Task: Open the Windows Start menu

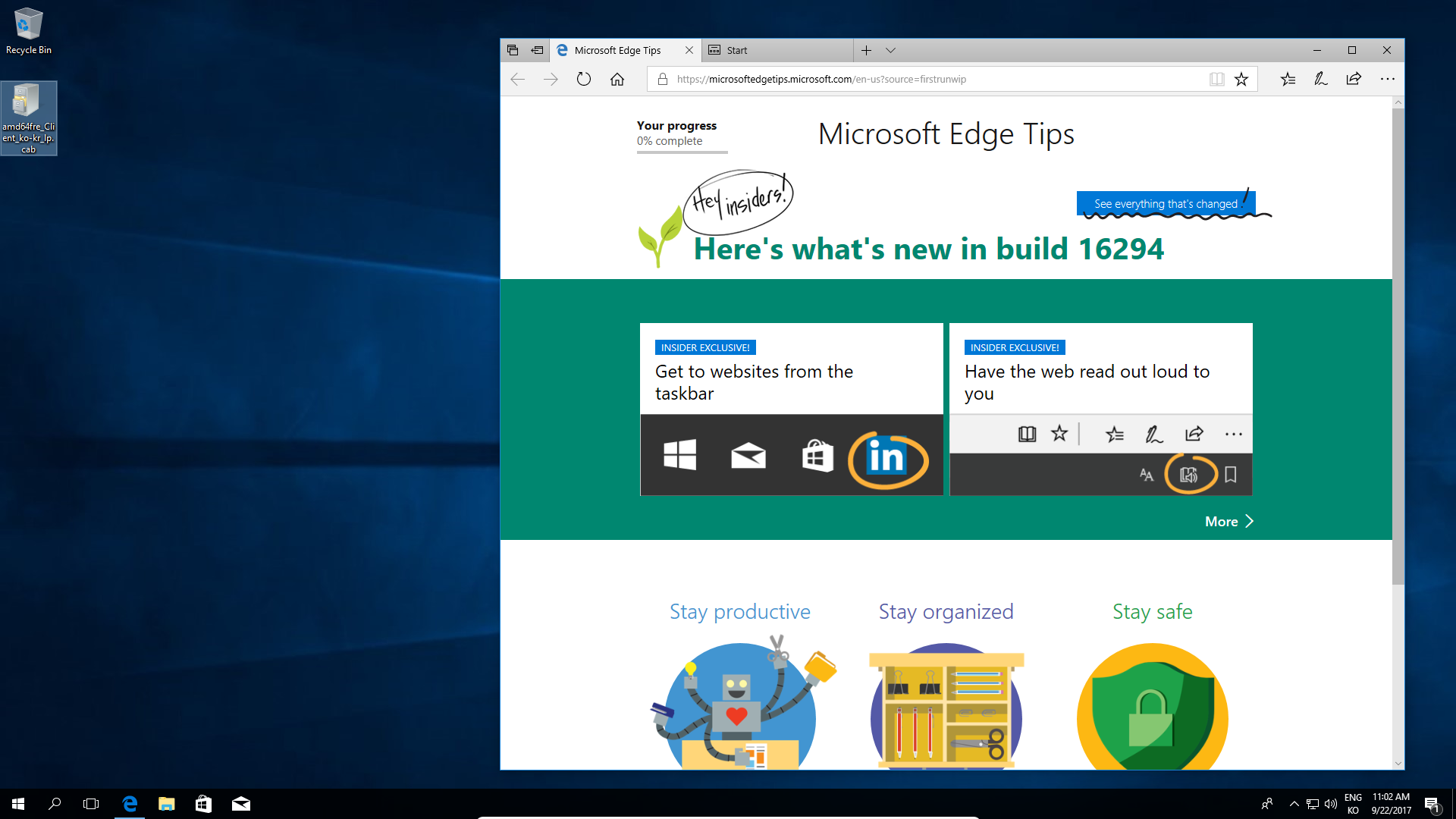Action: click(x=18, y=804)
